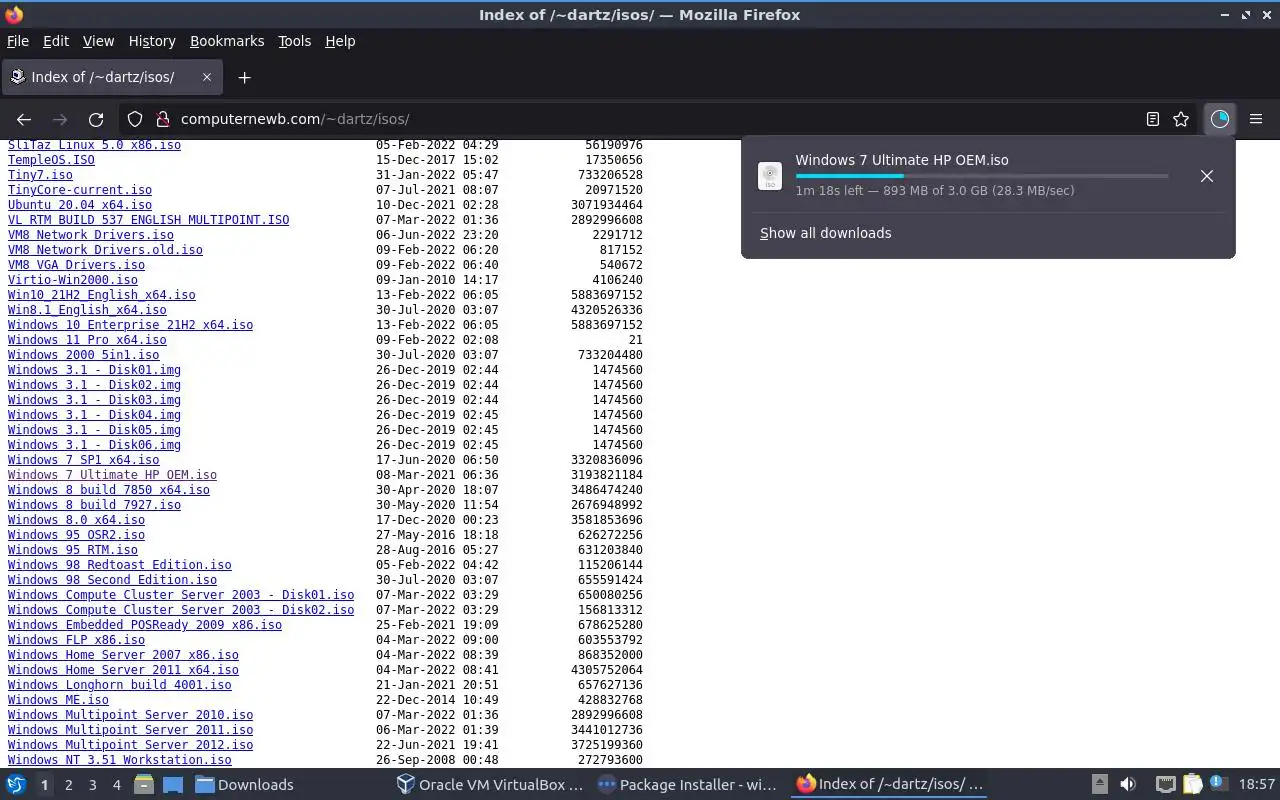Click Windows_11_Pro_x64.iso link

point(87,340)
